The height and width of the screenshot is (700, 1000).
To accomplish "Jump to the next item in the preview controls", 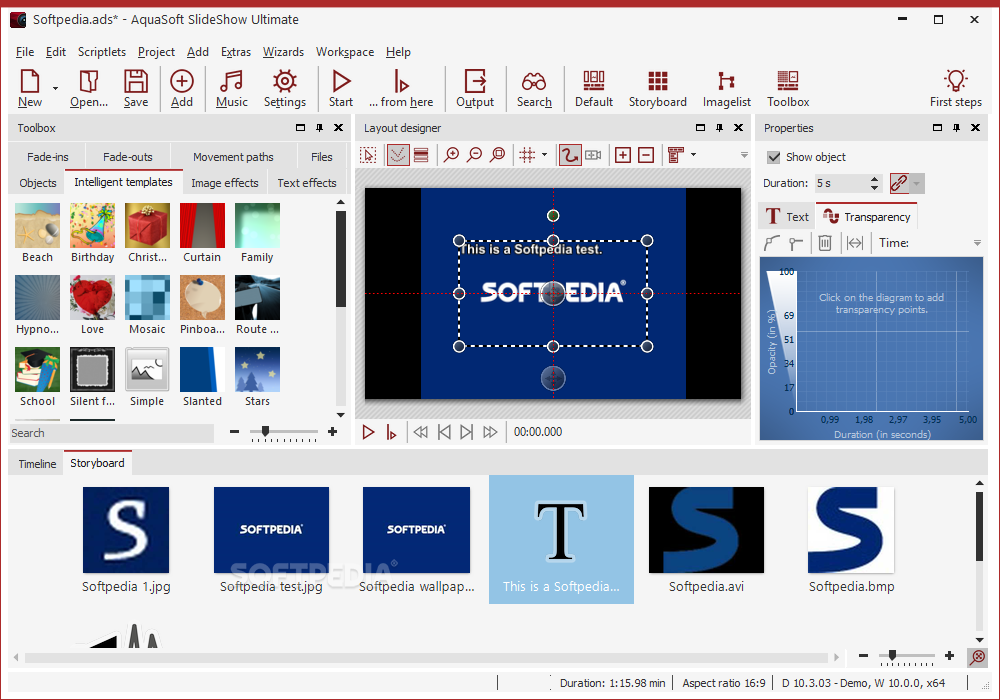I will pyautogui.click(x=467, y=432).
